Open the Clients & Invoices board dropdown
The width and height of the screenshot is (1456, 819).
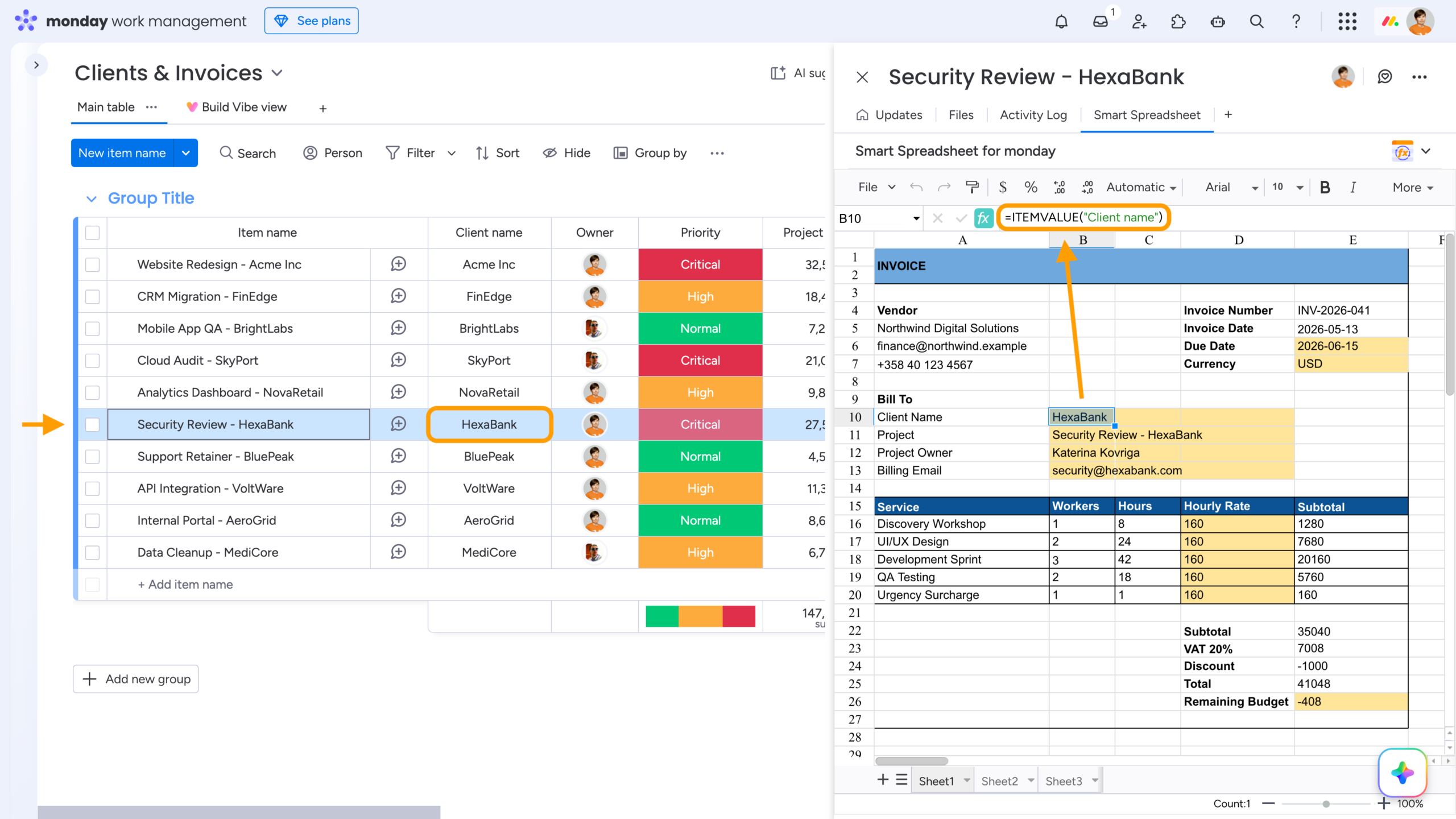coord(277,73)
